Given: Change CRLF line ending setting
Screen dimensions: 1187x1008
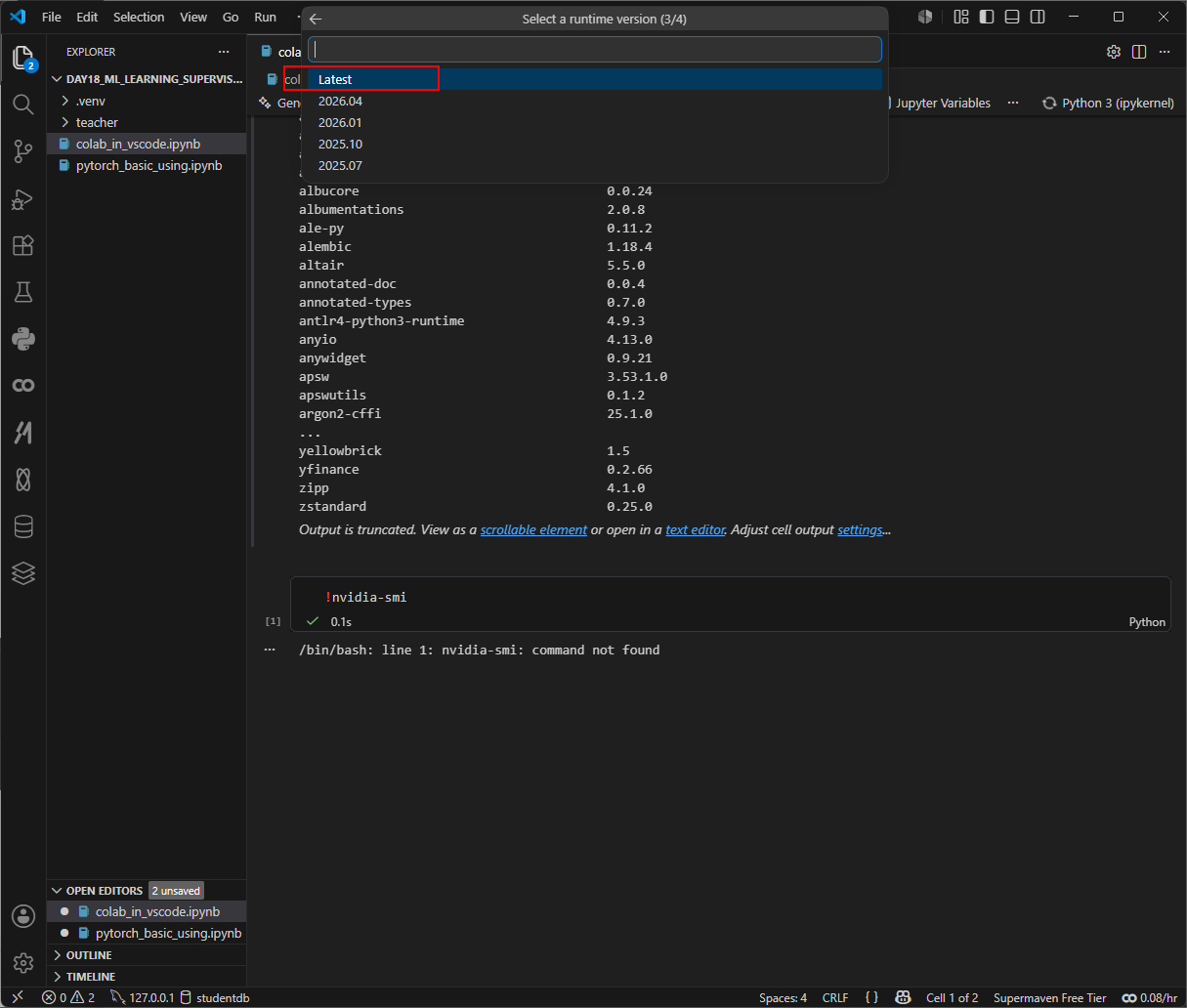Looking at the screenshot, I should click(x=835, y=997).
